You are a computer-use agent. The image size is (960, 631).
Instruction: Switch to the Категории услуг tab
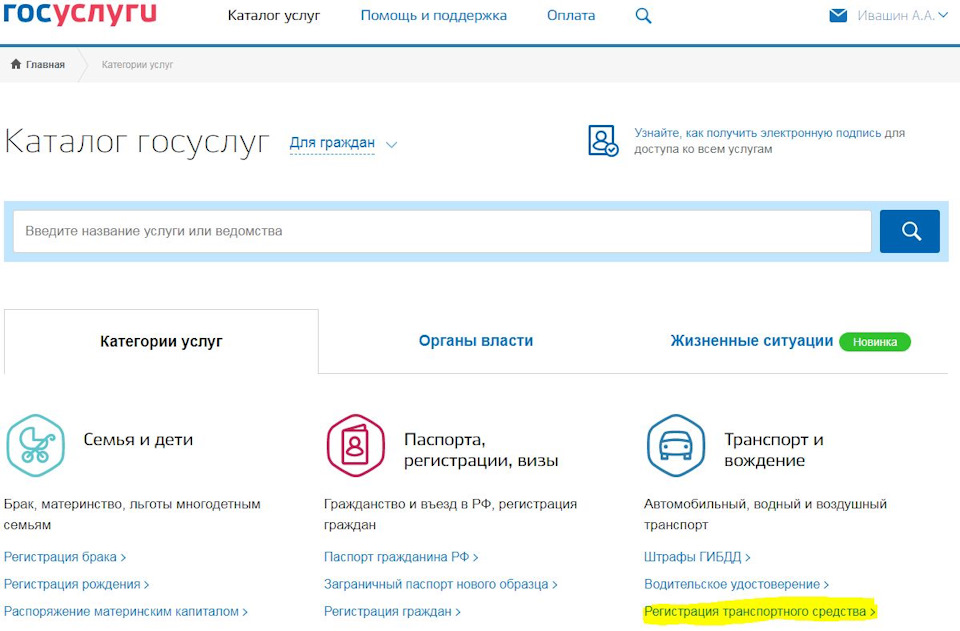click(x=161, y=341)
